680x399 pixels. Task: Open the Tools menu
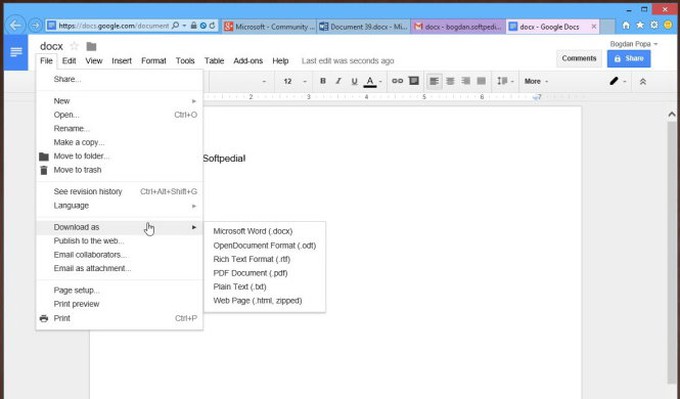185,61
